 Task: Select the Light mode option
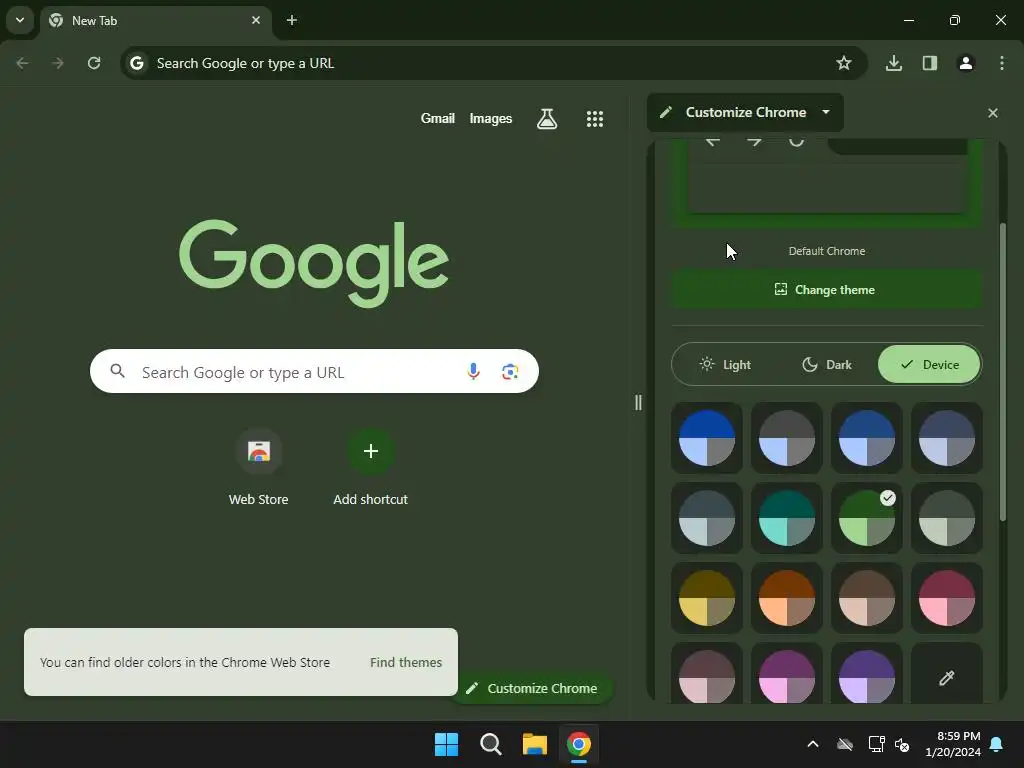(725, 364)
